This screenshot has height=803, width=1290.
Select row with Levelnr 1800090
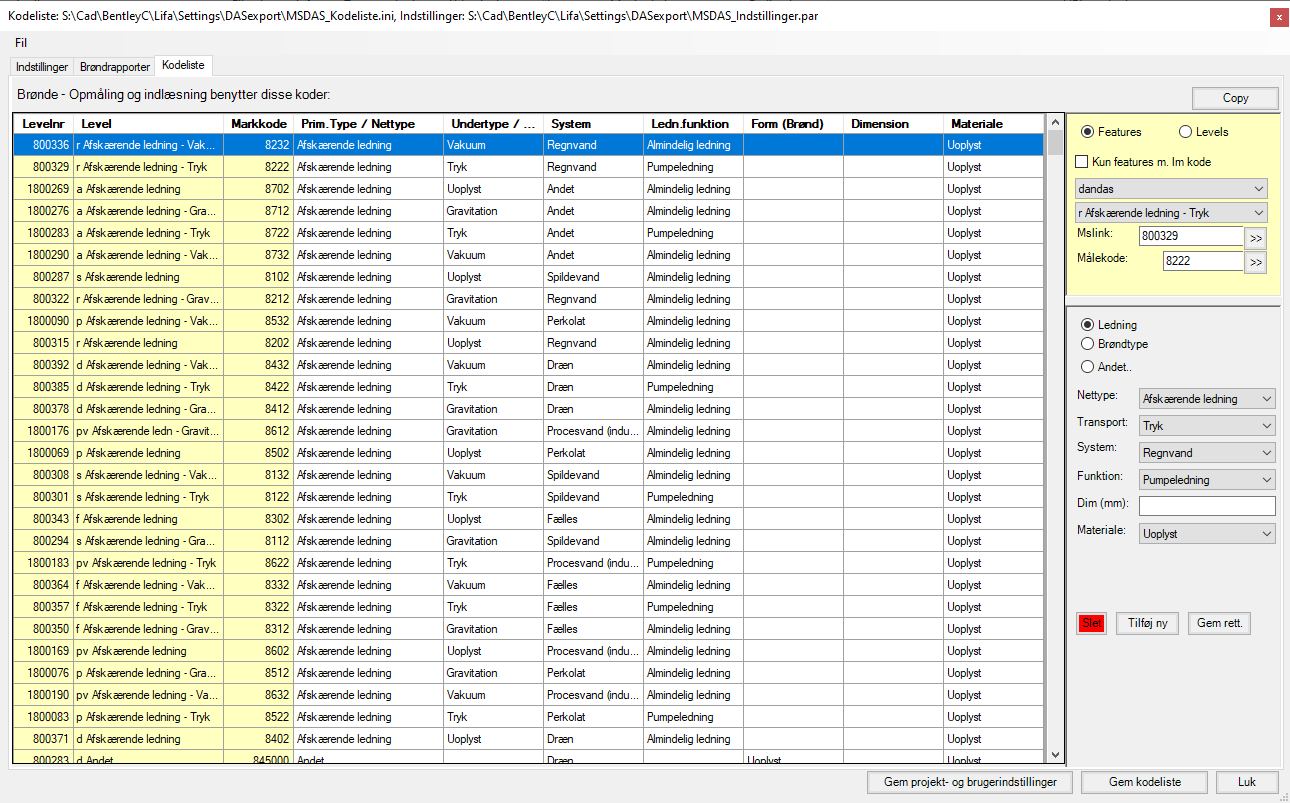[528, 321]
